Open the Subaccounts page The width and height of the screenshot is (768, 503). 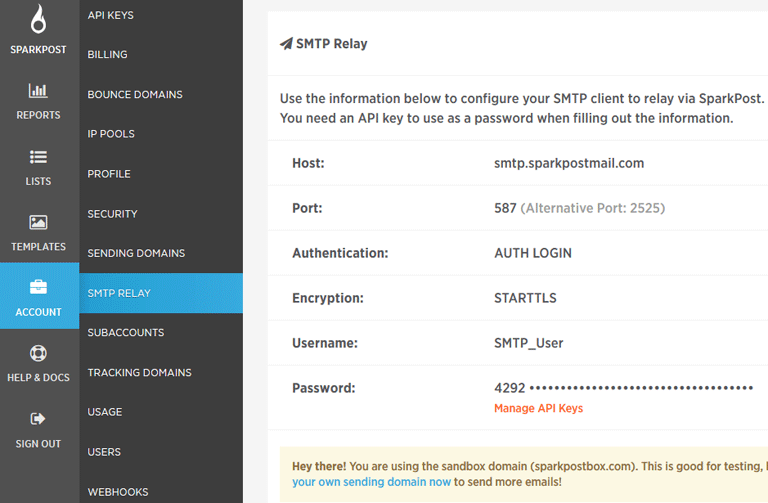126,333
